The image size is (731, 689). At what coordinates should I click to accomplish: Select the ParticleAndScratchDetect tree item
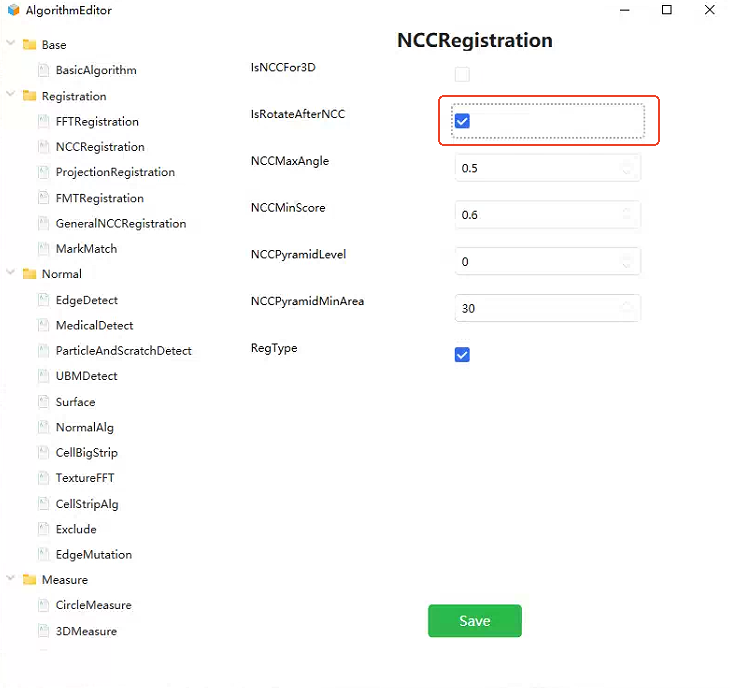pyautogui.click(x=124, y=351)
